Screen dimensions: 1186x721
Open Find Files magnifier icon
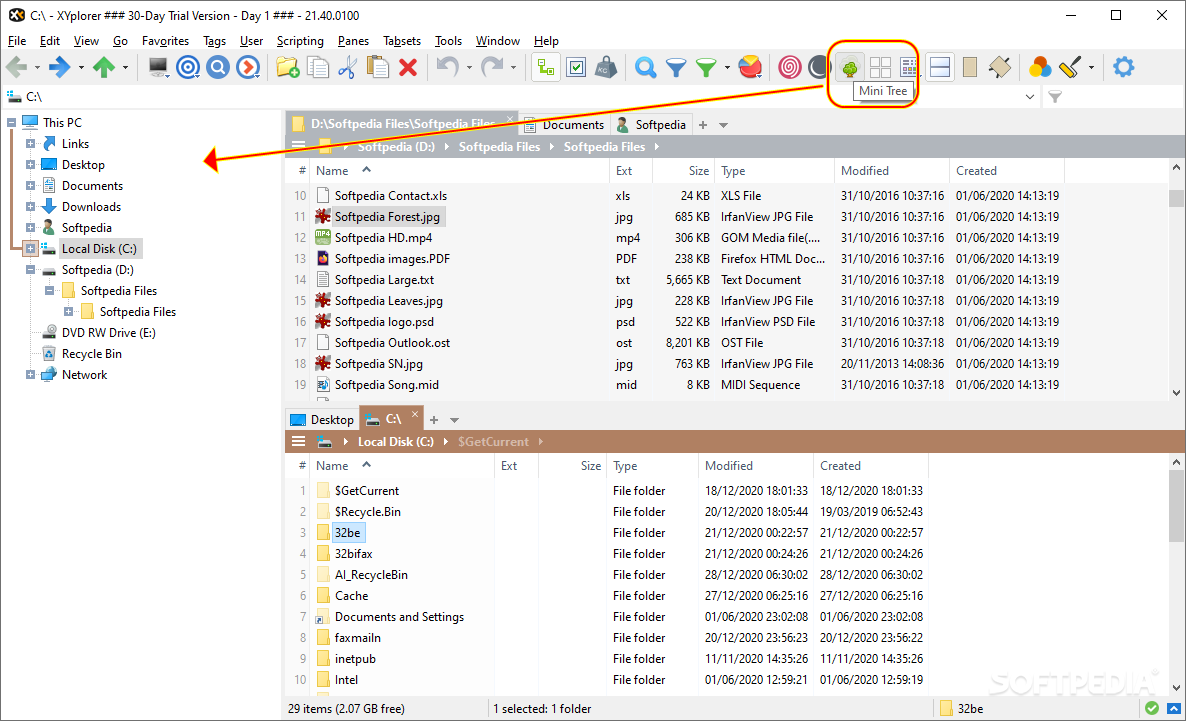(645, 67)
